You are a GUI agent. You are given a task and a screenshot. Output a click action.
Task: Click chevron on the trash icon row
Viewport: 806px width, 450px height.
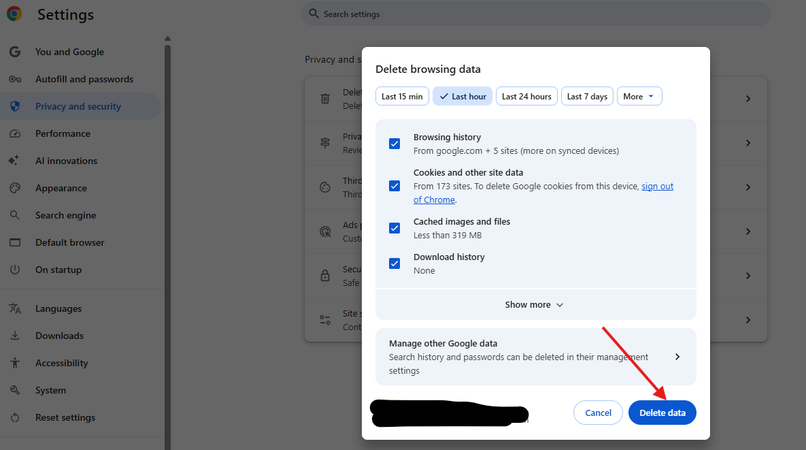(x=748, y=99)
